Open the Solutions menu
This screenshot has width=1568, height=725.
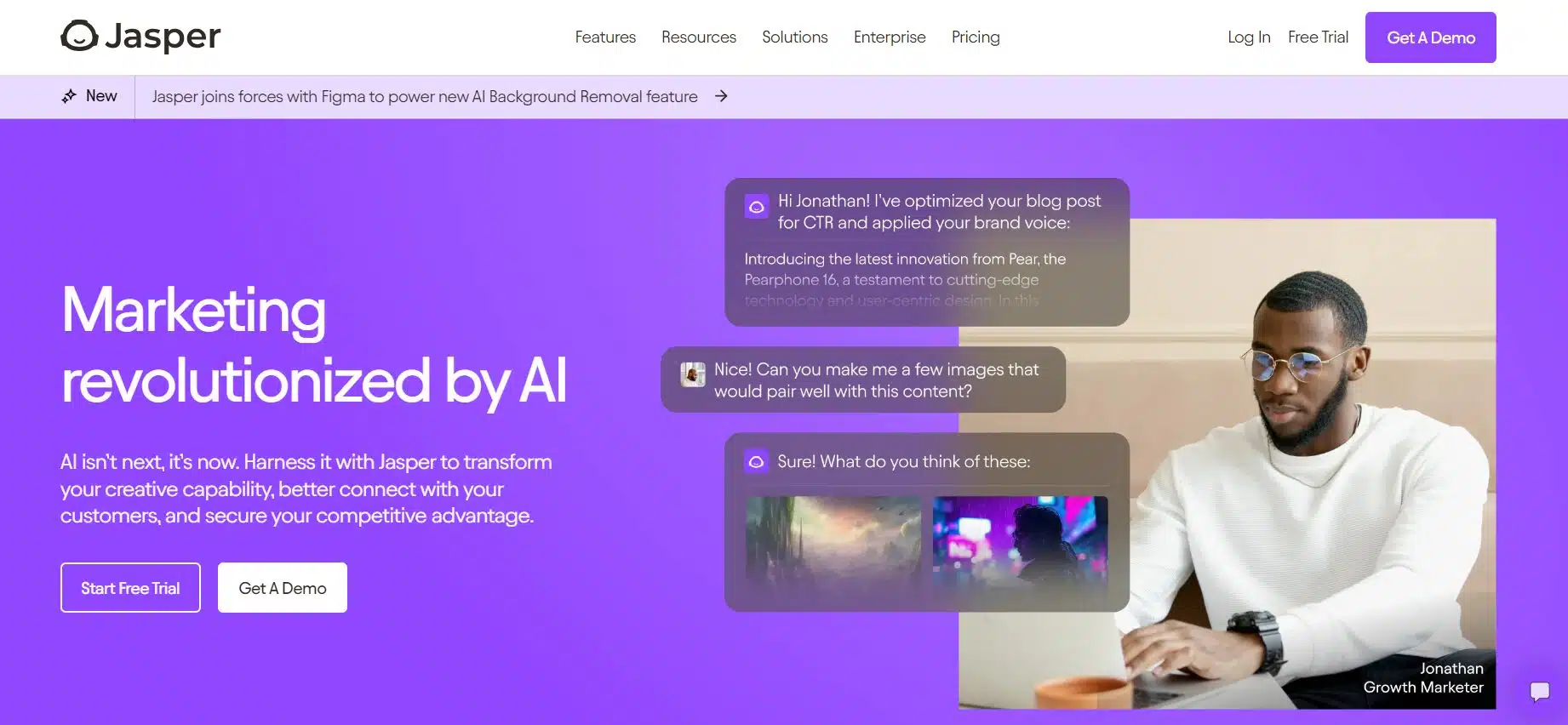click(x=795, y=37)
